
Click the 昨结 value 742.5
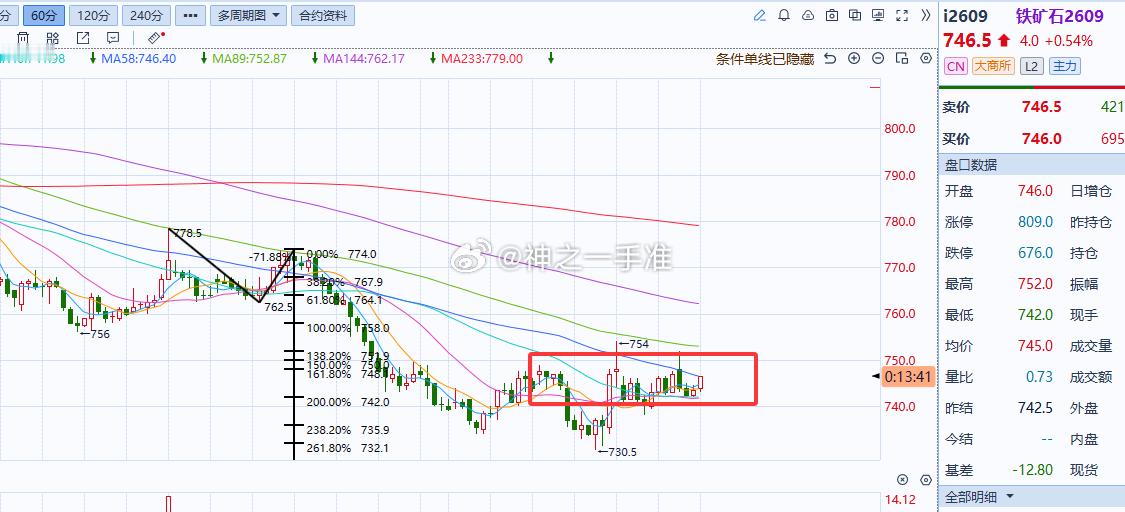(x=1035, y=408)
